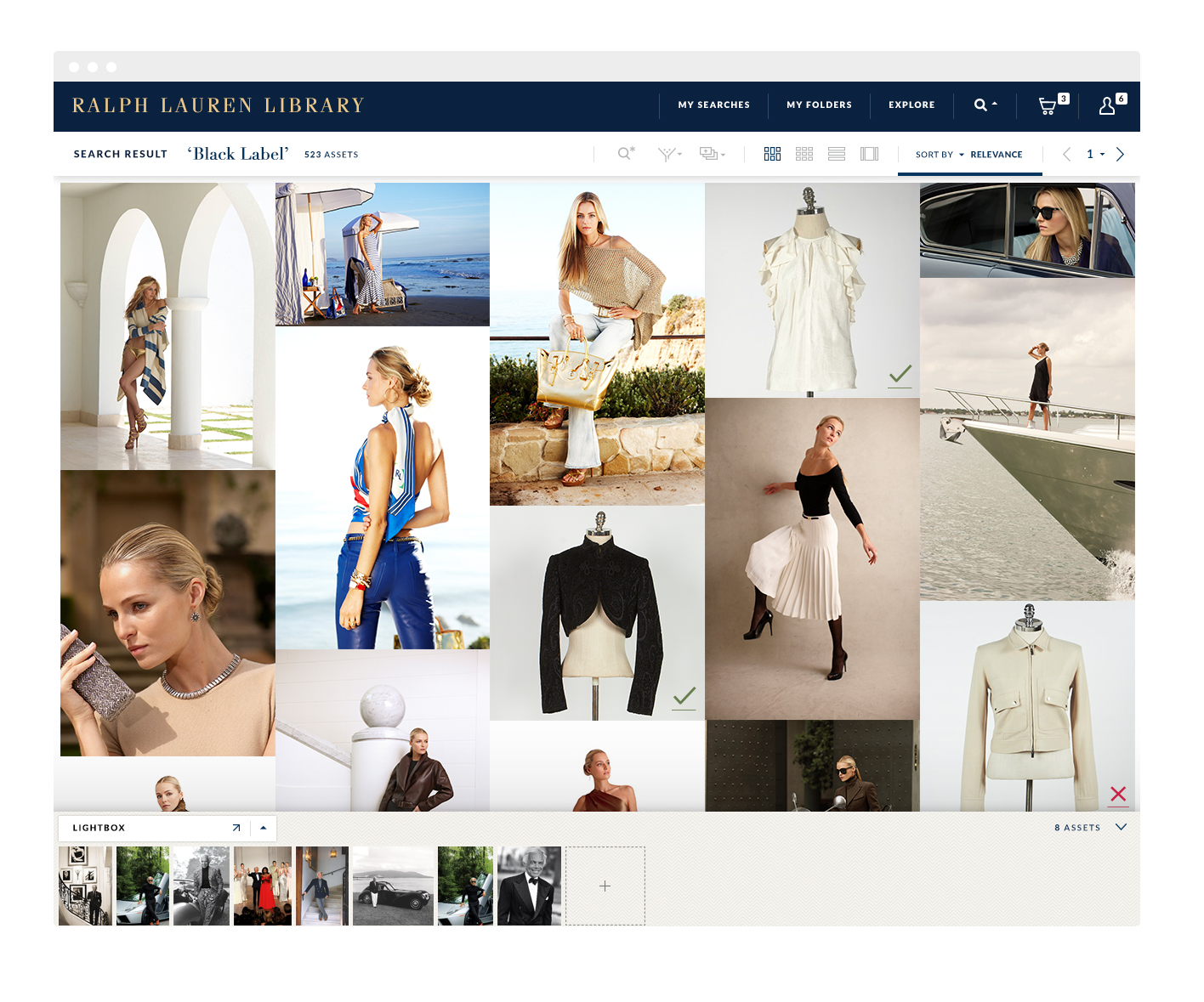Image resolution: width=1204 pixels, height=1002 pixels.
Task: Click the magnifier search icon in header
Action: pos(980,105)
